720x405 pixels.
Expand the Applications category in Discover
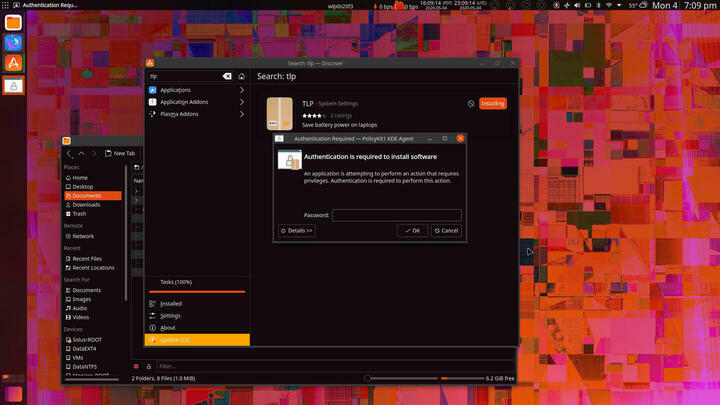point(197,90)
